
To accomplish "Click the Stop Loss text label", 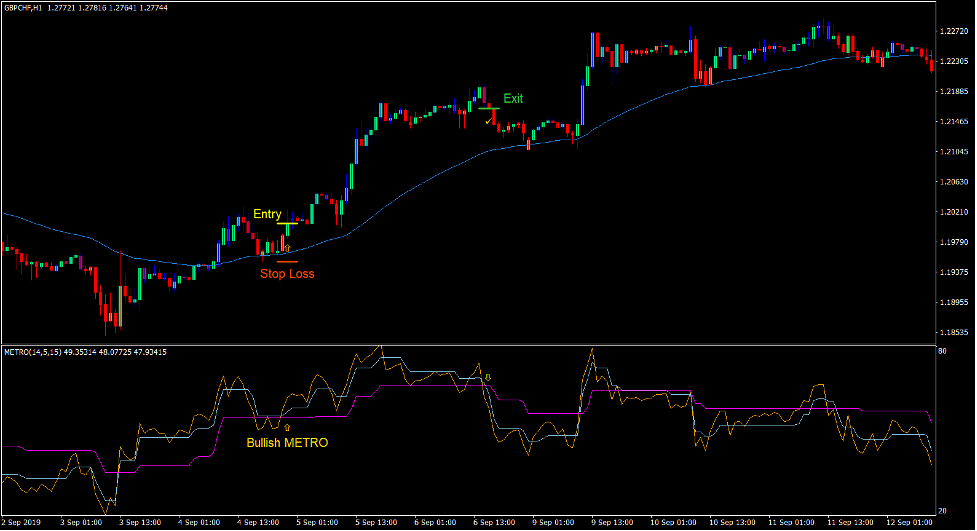I will (287, 273).
